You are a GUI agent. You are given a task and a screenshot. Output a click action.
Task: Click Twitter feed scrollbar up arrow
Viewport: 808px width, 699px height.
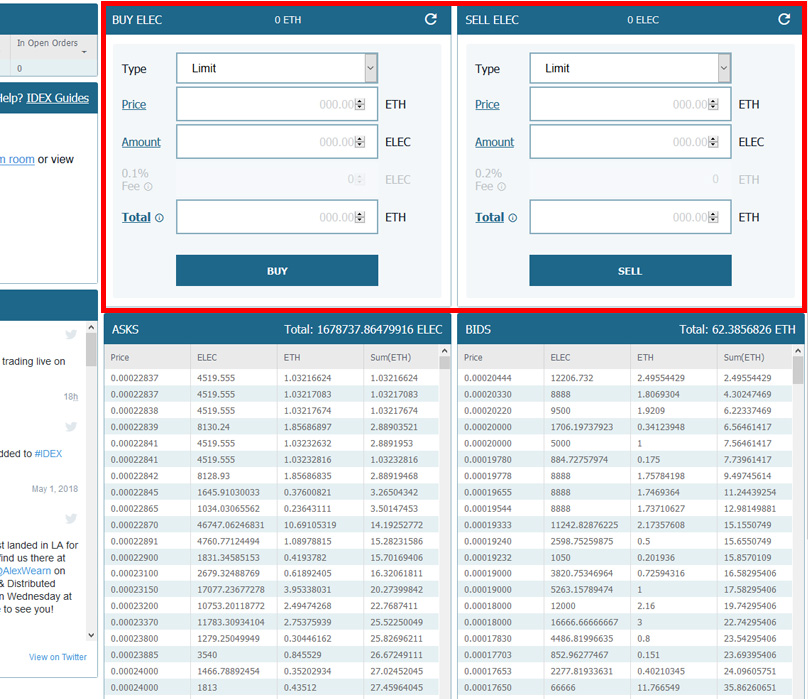tap(91, 327)
